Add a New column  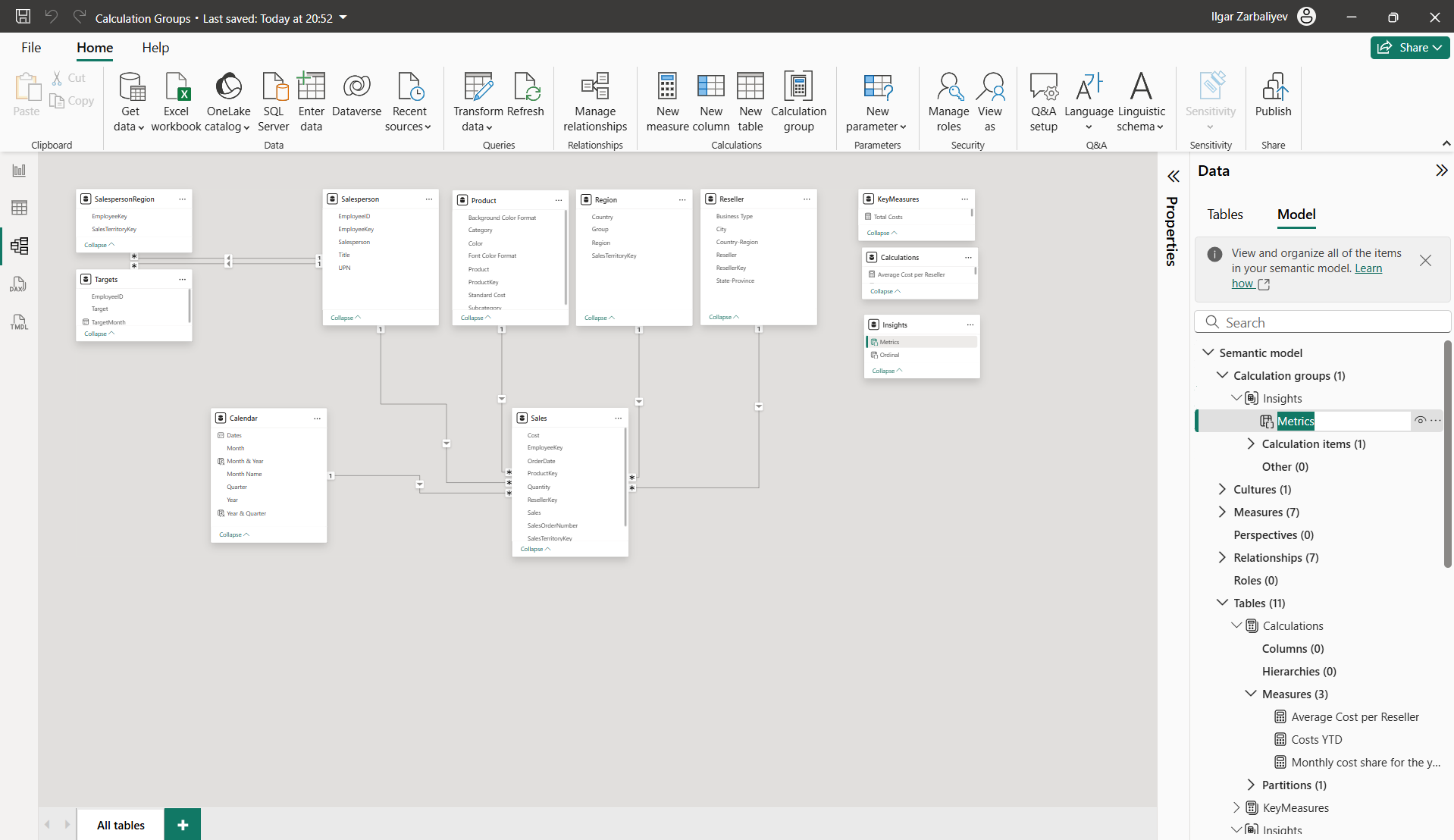point(711,102)
